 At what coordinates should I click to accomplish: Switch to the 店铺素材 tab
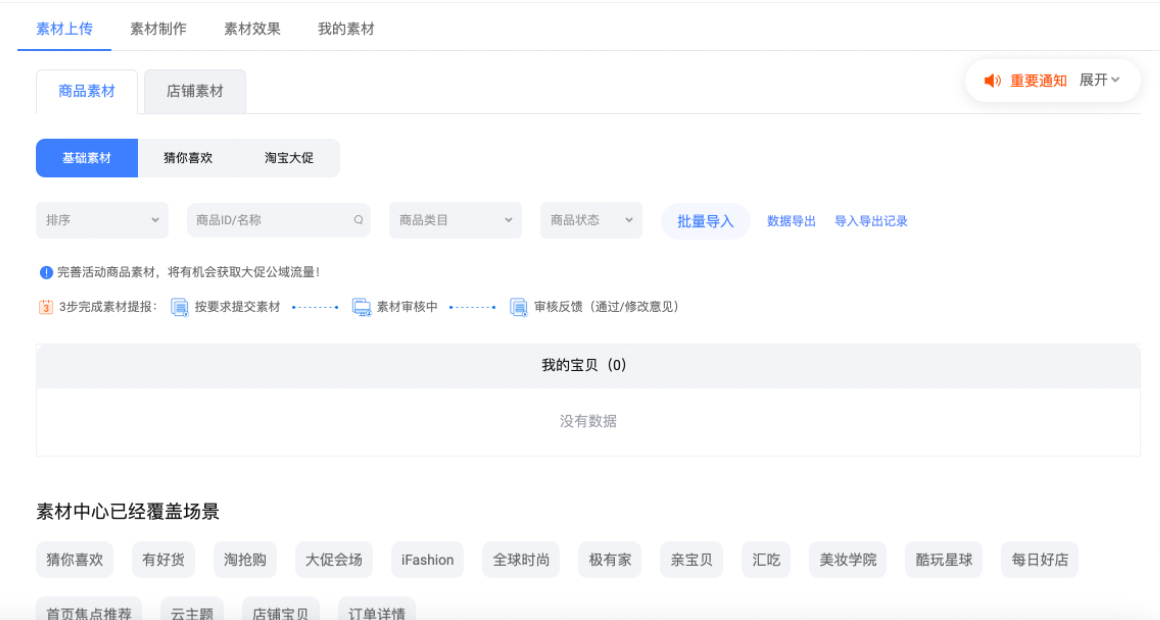(x=194, y=91)
